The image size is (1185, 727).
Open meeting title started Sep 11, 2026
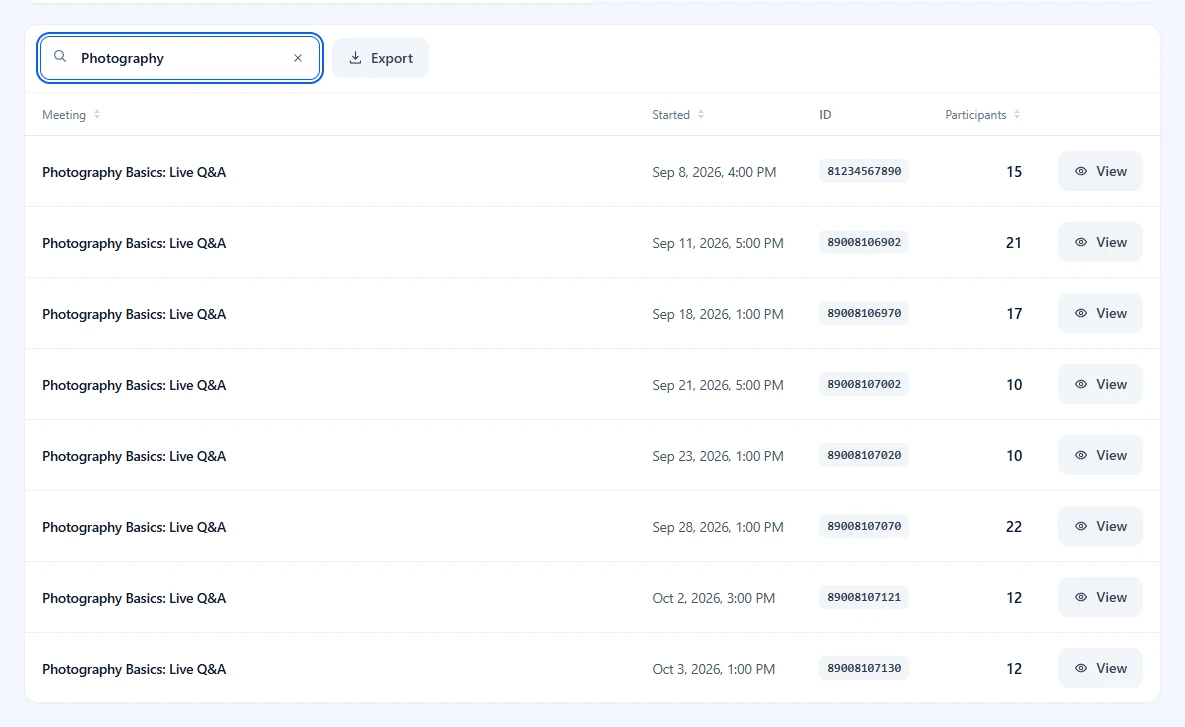134,243
